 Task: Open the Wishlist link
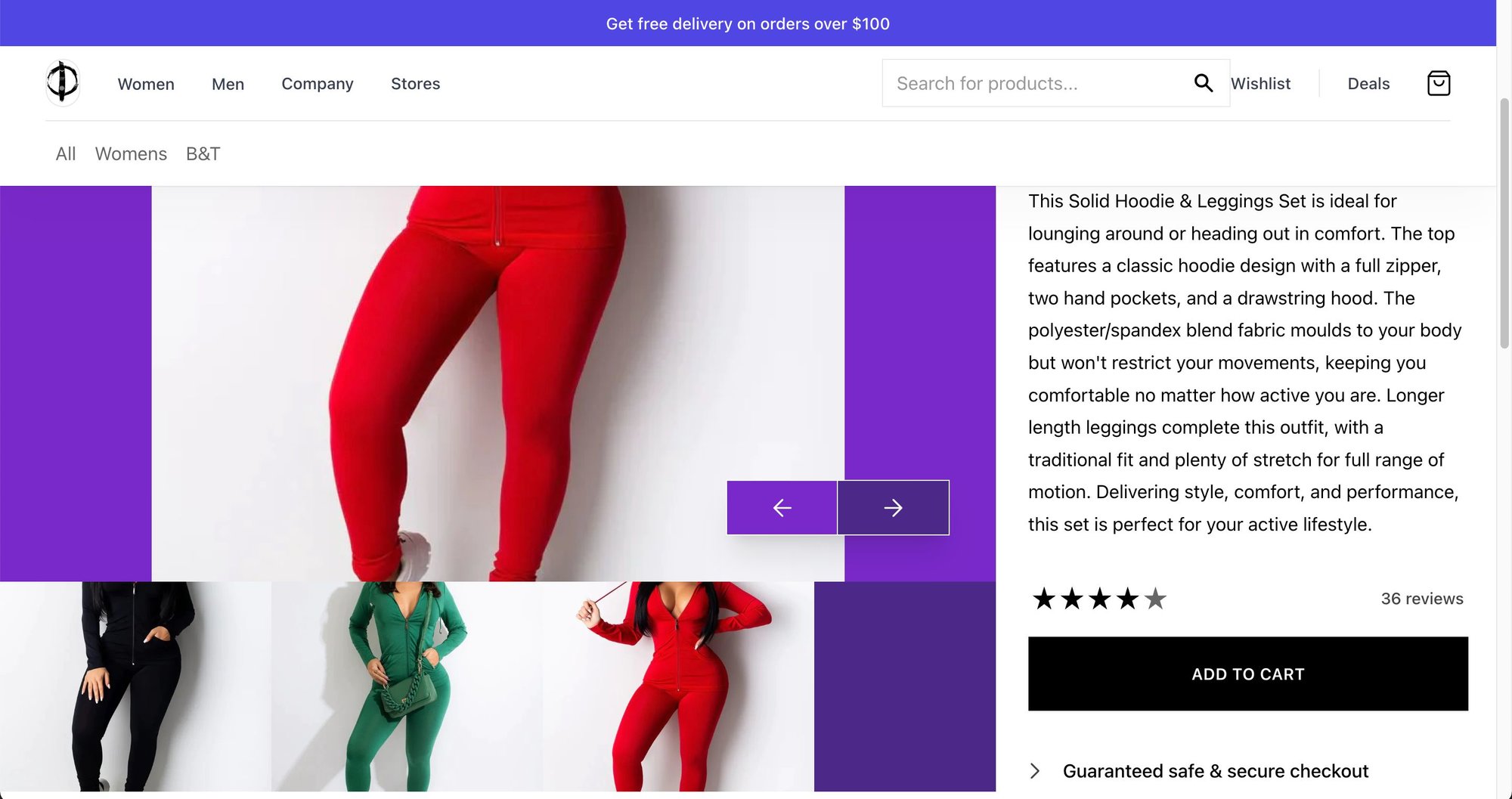pos(1260,84)
